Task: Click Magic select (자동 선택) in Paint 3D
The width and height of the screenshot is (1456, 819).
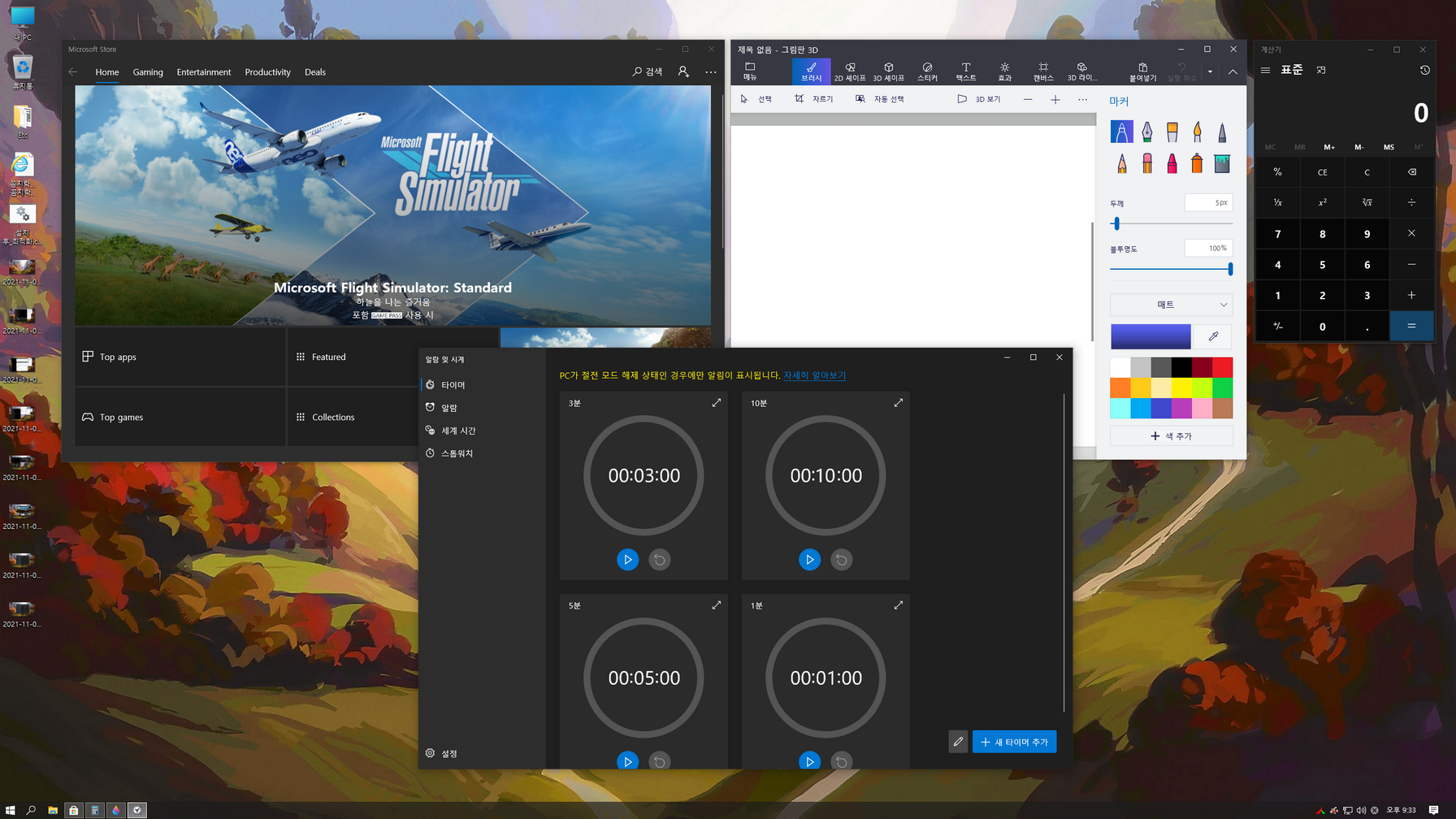Action: [880, 99]
